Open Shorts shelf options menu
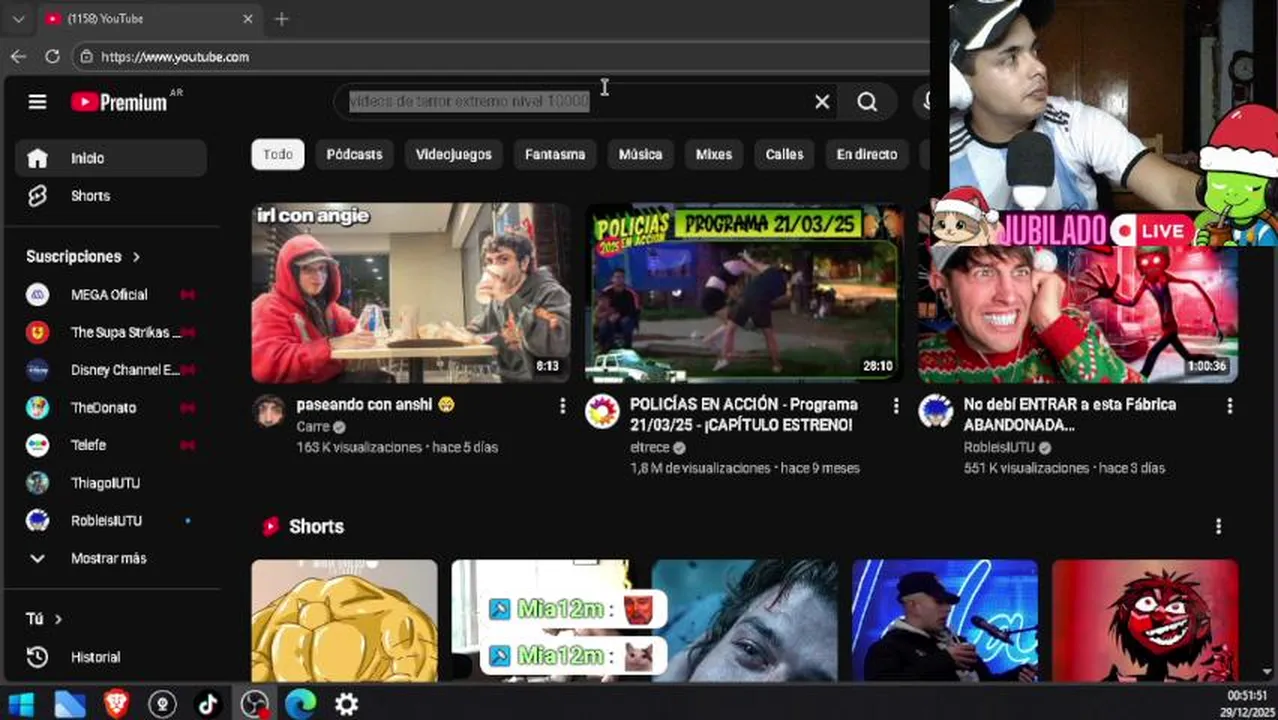The width and height of the screenshot is (1278, 720). pos(1218,526)
